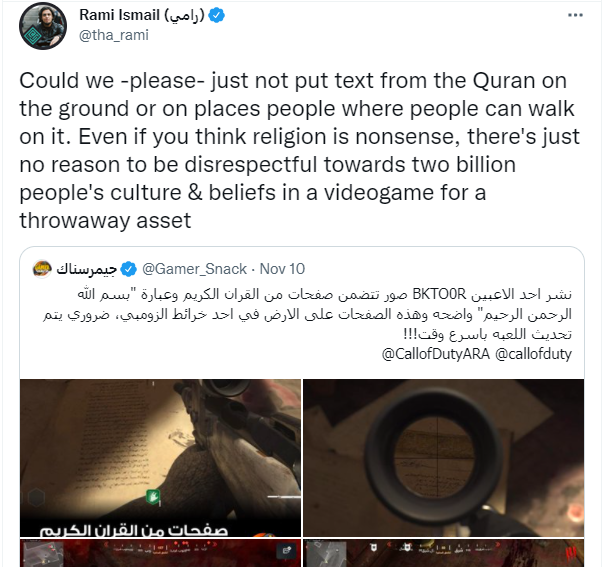Open the sniper scope image thumbnail
The width and height of the screenshot is (605, 567).
pyautogui.click(x=443, y=458)
